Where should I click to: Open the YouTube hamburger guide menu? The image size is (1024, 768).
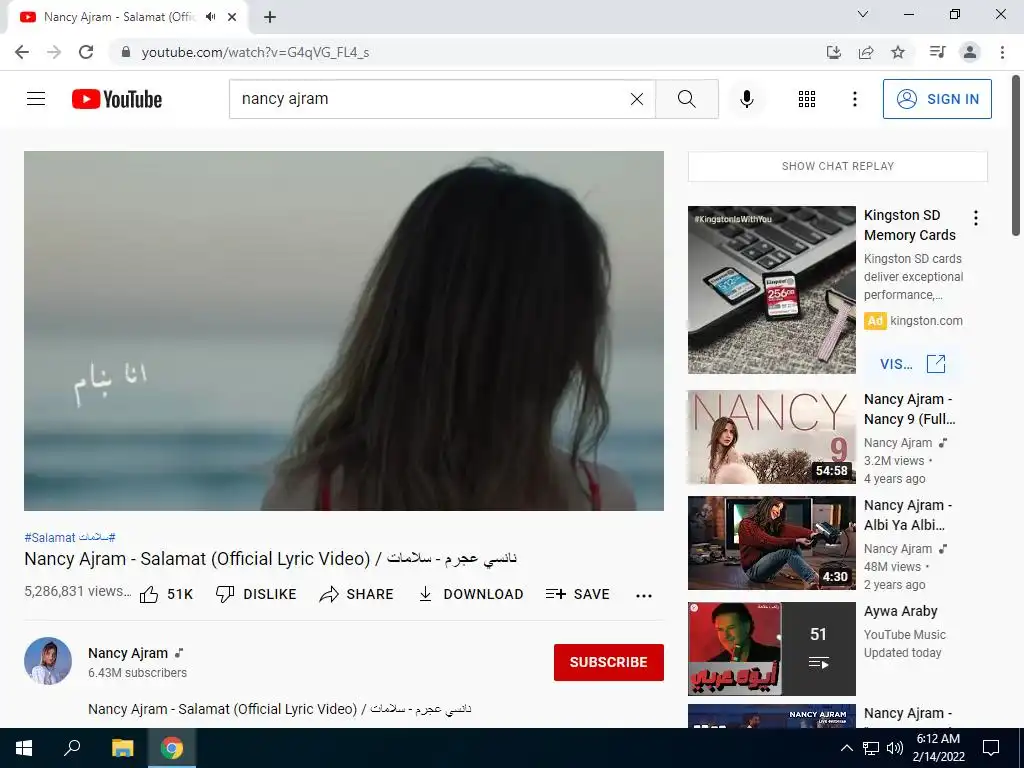coord(36,99)
